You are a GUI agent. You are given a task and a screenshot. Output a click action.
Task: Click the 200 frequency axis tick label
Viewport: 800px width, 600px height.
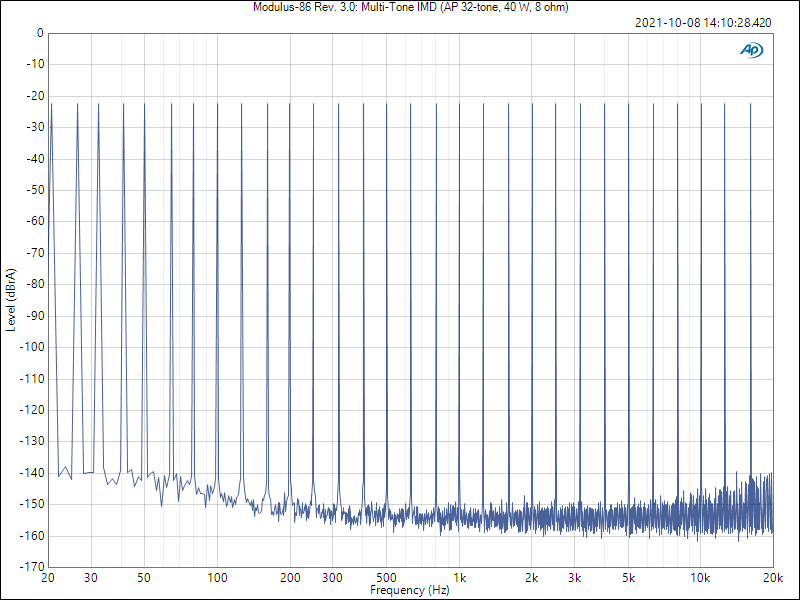(x=290, y=578)
